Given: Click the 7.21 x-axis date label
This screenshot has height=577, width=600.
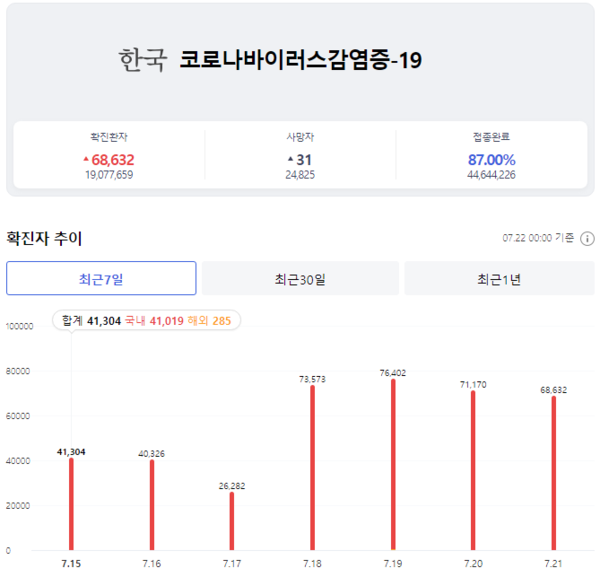Looking at the screenshot, I should tap(553, 564).
